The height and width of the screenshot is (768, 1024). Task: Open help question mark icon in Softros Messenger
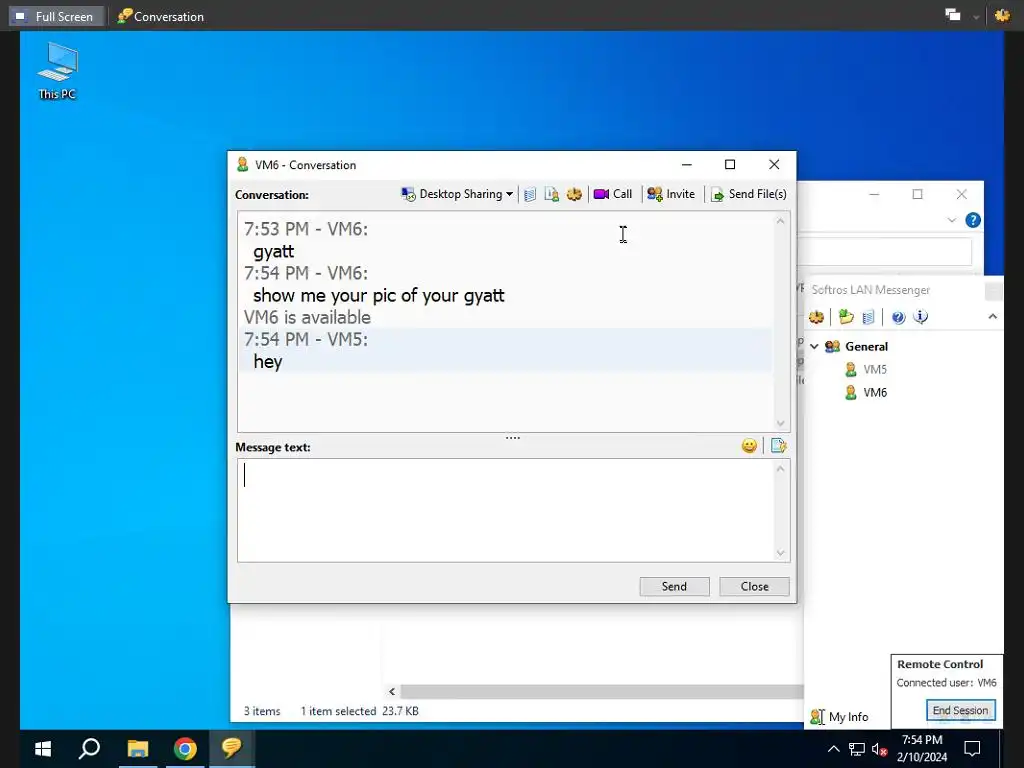899,317
